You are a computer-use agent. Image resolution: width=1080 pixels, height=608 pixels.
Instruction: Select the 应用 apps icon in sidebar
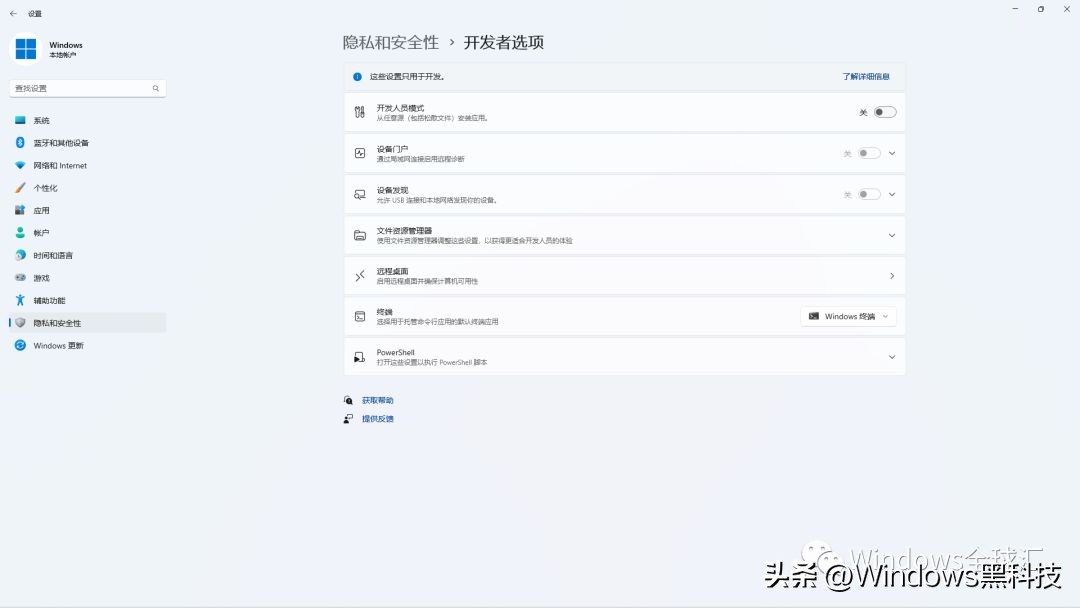click(x=22, y=210)
